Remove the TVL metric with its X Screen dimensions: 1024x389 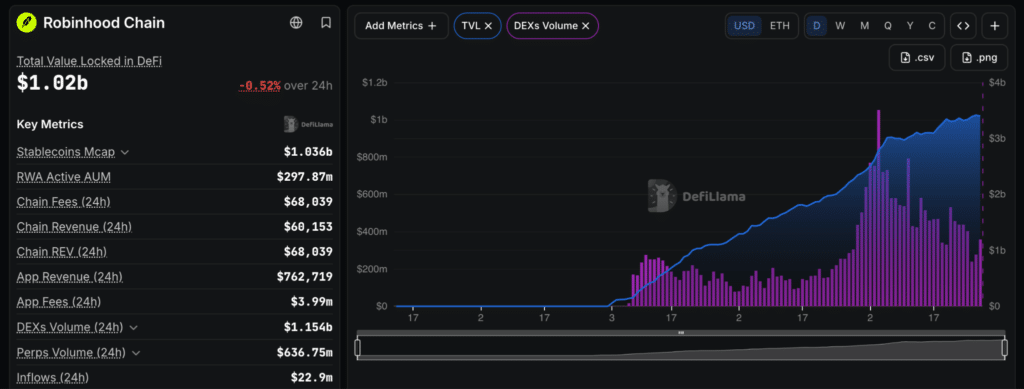488,26
